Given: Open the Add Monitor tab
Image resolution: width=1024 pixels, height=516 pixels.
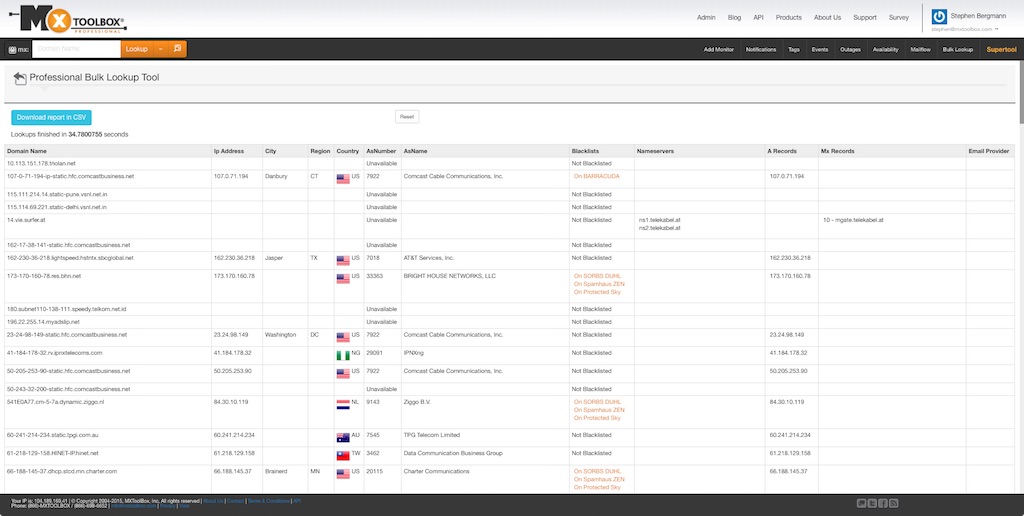Looking at the screenshot, I should (718, 50).
